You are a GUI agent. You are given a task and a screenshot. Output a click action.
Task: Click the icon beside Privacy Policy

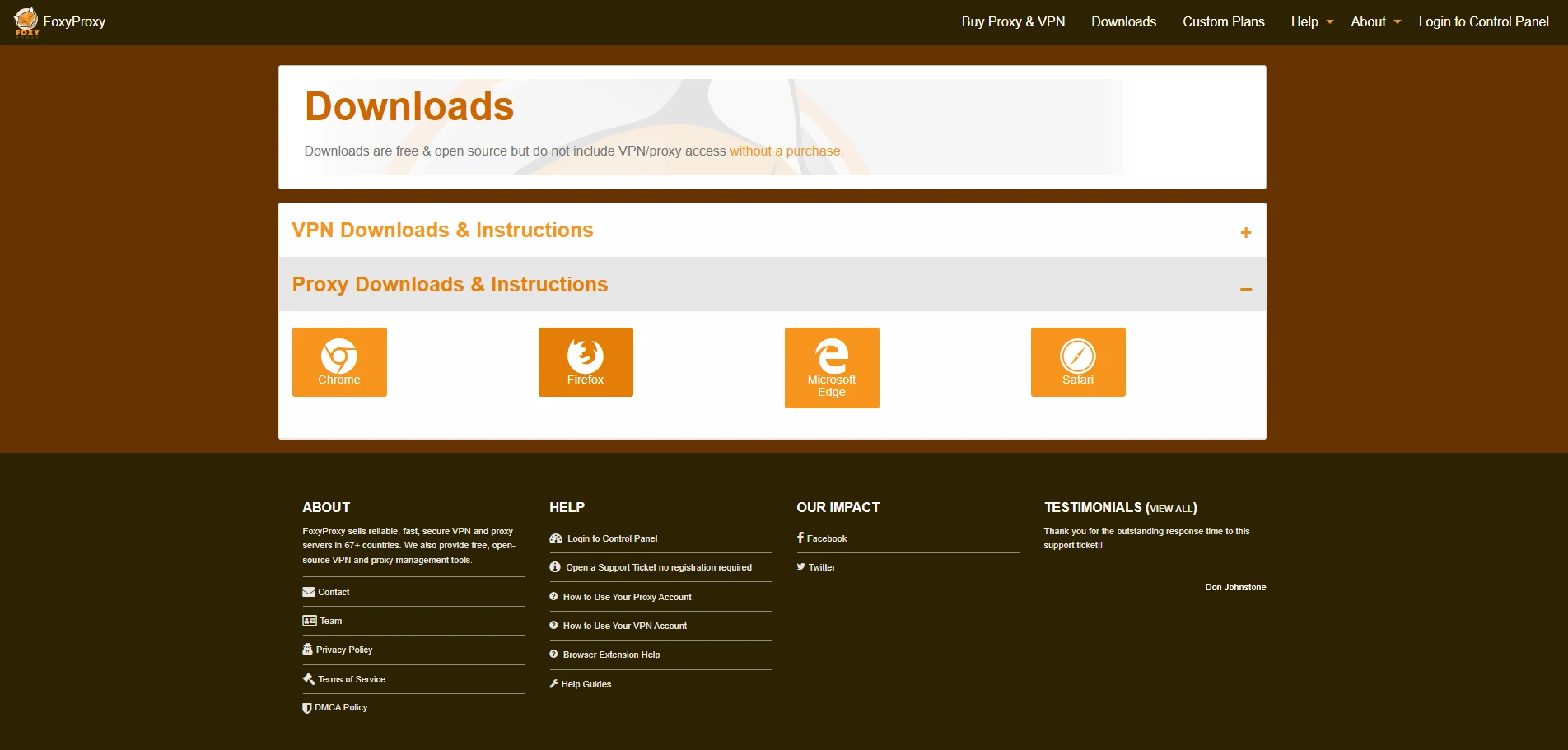pos(307,650)
